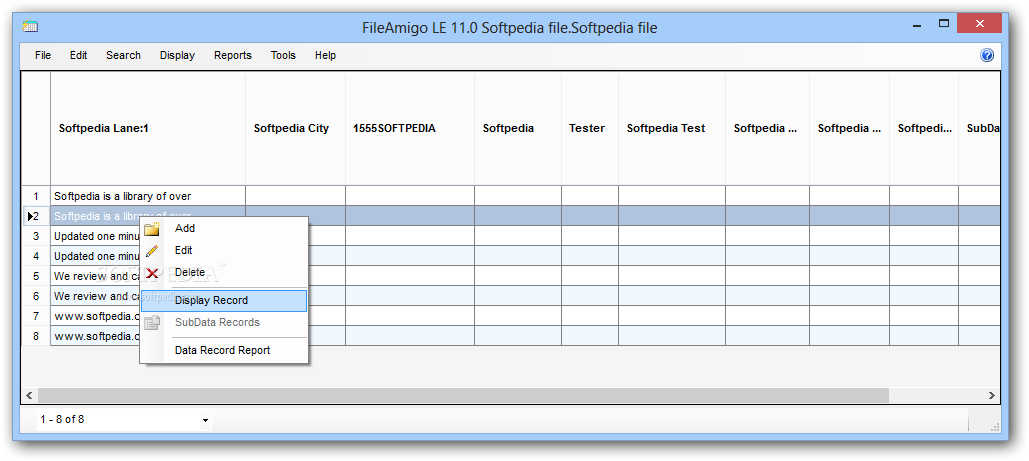Viewport: 1029px width, 461px height.
Task: Click the Softpedia Lane:1 column header
Action: (x=148, y=129)
